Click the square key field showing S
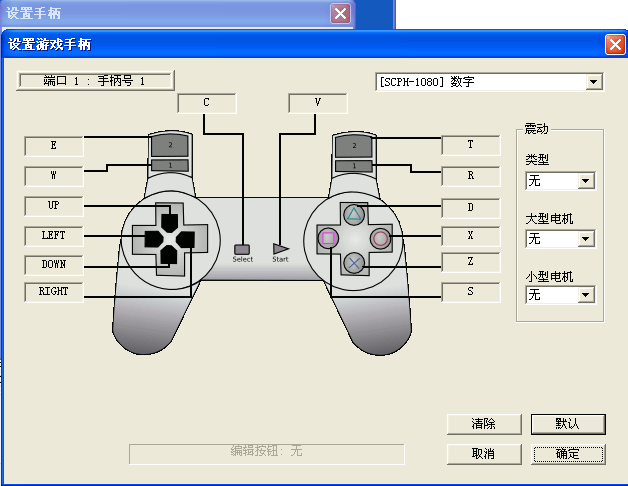628x486 pixels. click(x=471, y=292)
